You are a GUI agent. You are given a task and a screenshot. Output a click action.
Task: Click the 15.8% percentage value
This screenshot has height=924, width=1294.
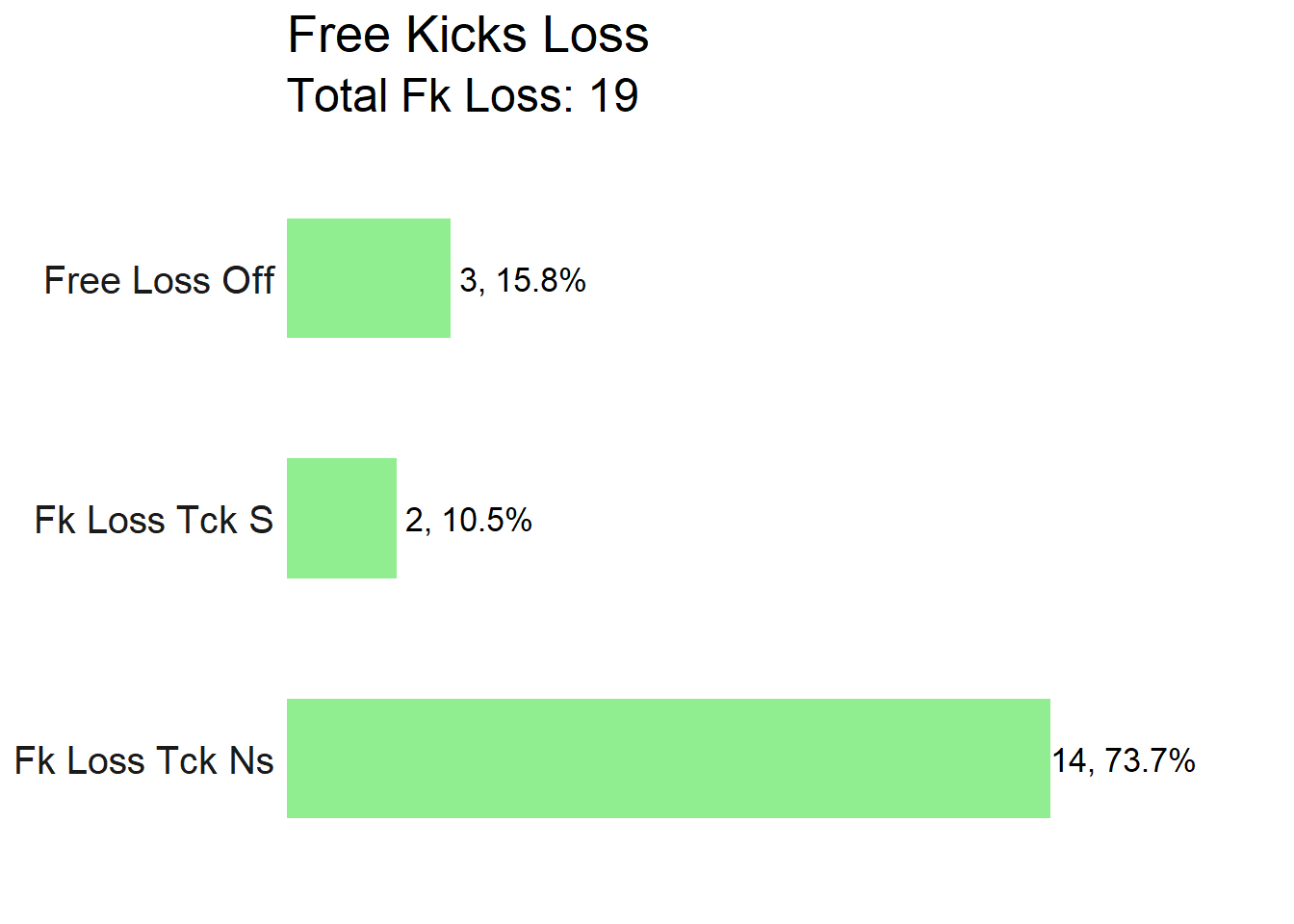click(x=541, y=281)
